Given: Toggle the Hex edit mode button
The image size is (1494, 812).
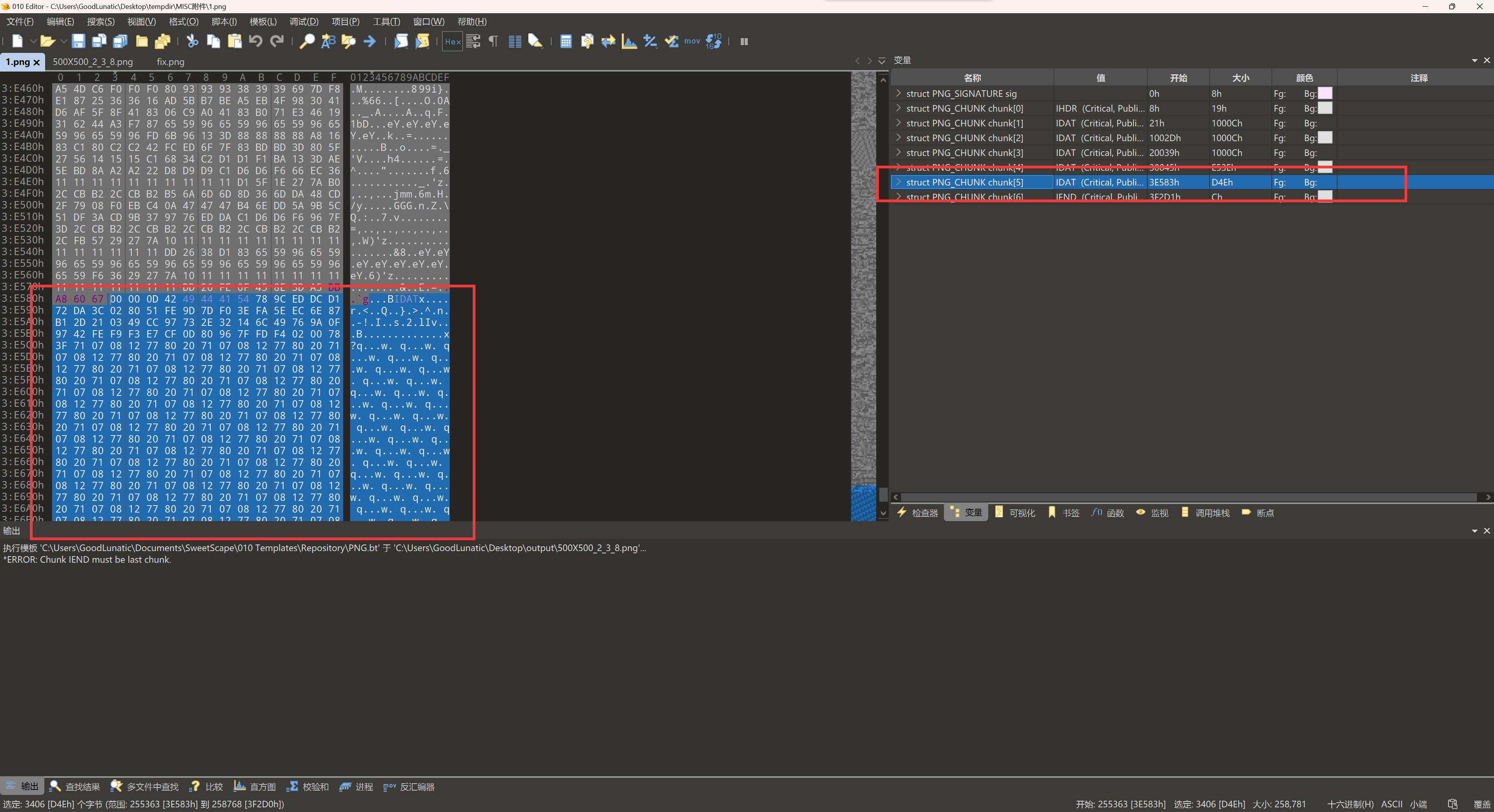Looking at the screenshot, I should point(452,41).
